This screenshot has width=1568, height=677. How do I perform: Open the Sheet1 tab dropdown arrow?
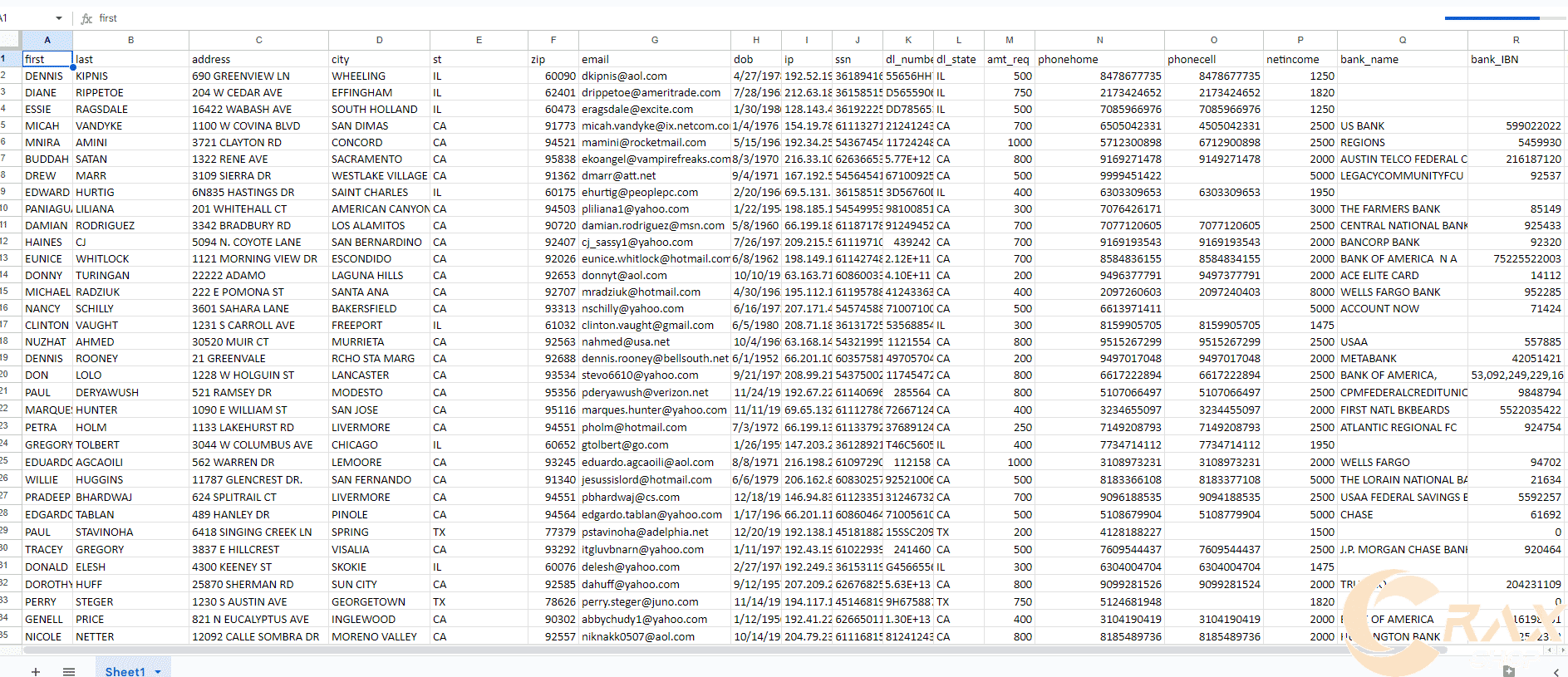[x=158, y=671]
